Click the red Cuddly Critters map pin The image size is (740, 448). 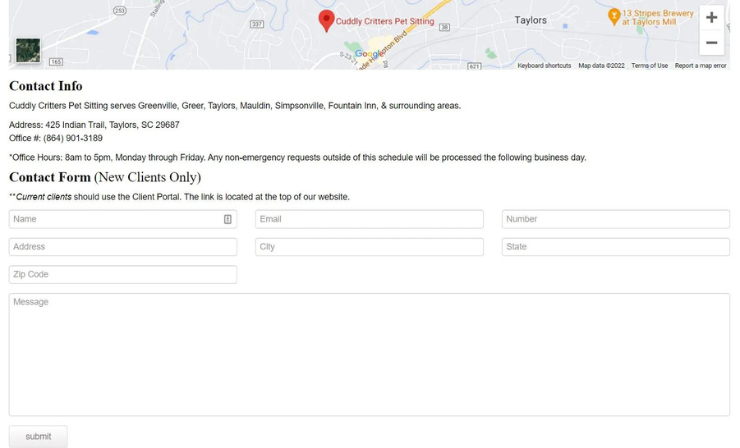tap(326, 19)
